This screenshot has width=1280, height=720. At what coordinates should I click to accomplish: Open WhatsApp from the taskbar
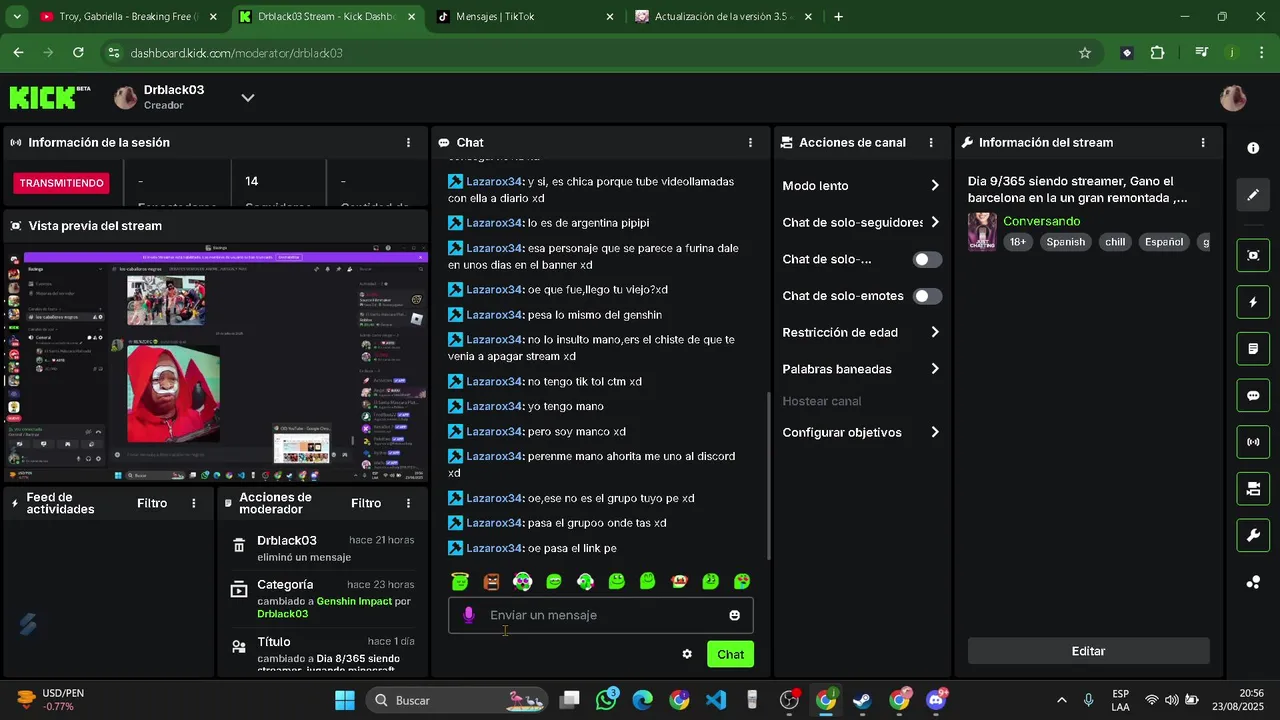tap(606, 700)
